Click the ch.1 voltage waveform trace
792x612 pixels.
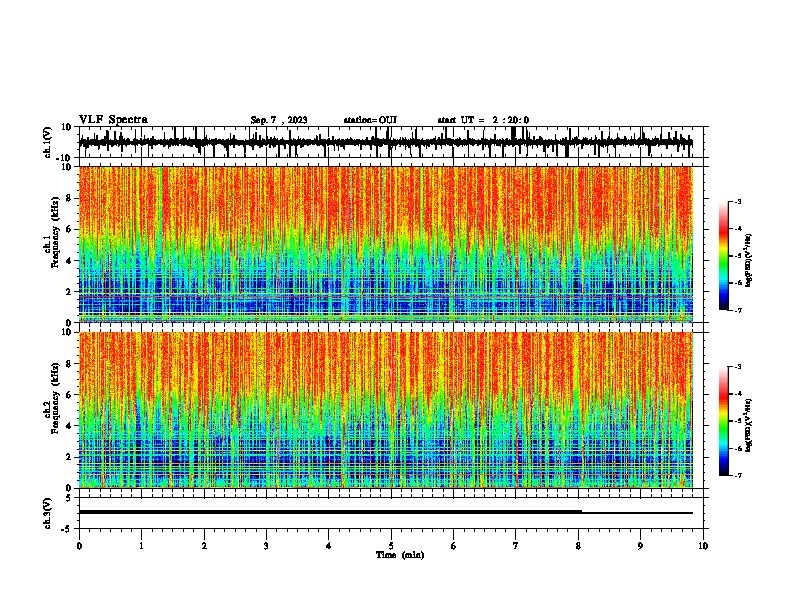tap(386, 142)
